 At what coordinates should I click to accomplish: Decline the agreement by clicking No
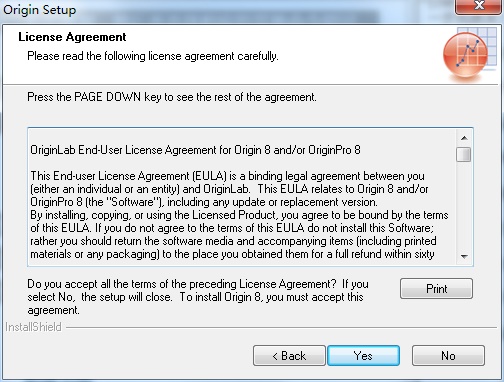click(x=448, y=356)
